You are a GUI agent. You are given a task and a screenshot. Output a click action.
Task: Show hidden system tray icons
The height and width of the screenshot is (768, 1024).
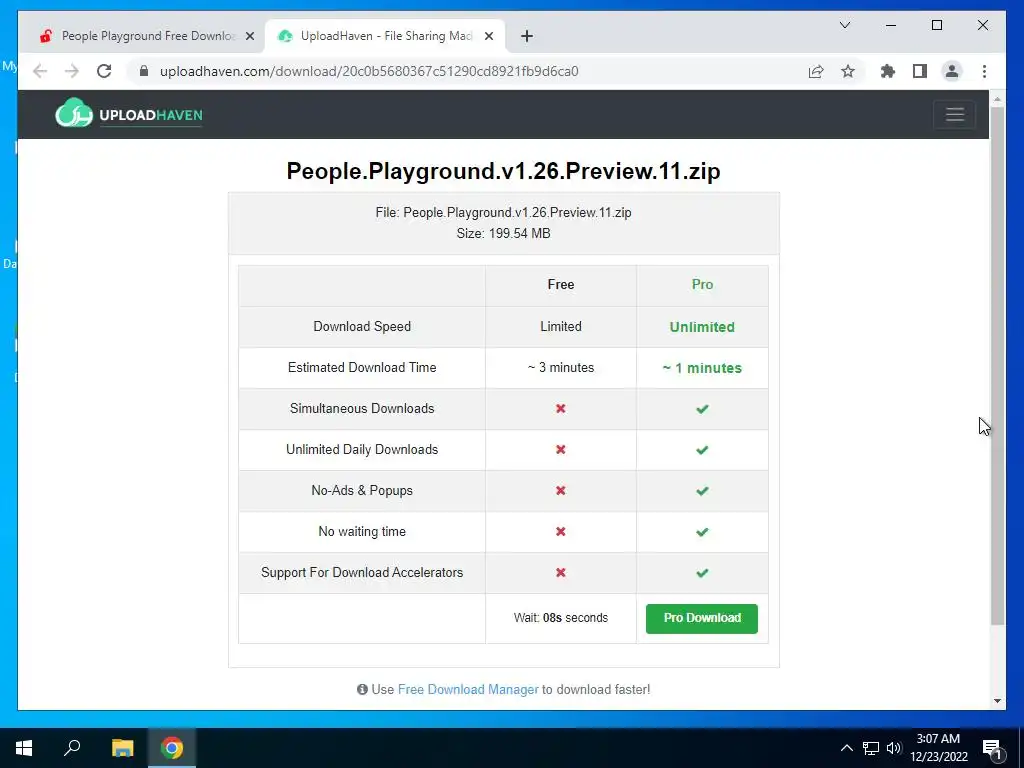pyautogui.click(x=846, y=748)
